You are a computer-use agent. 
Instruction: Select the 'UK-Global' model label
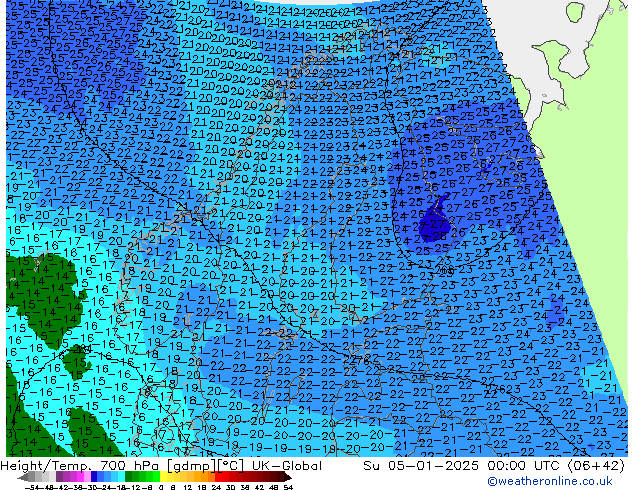pyautogui.click(x=287, y=466)
